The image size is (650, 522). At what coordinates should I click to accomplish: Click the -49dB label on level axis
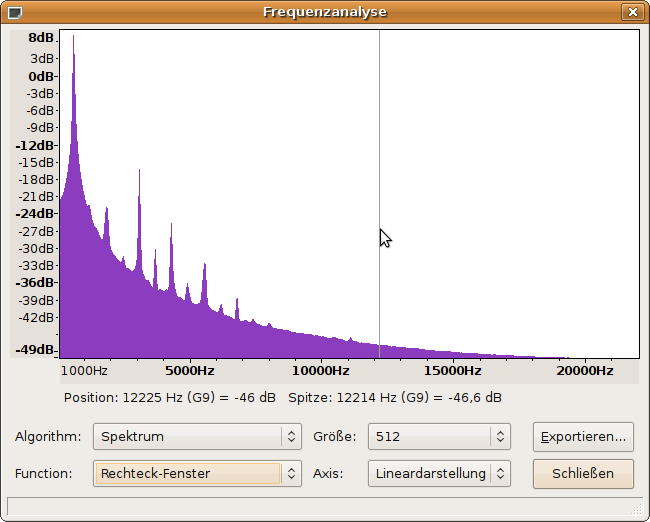(35, 350)
